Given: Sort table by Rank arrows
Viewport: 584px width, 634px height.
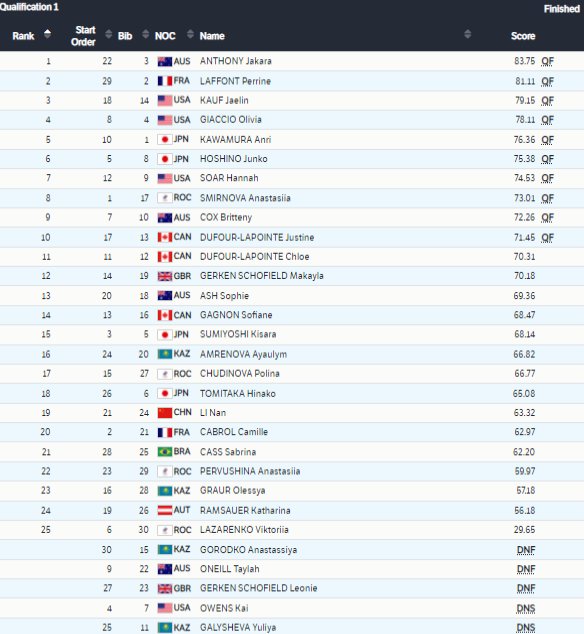Looking at the screenshot, I should point(47,34).
